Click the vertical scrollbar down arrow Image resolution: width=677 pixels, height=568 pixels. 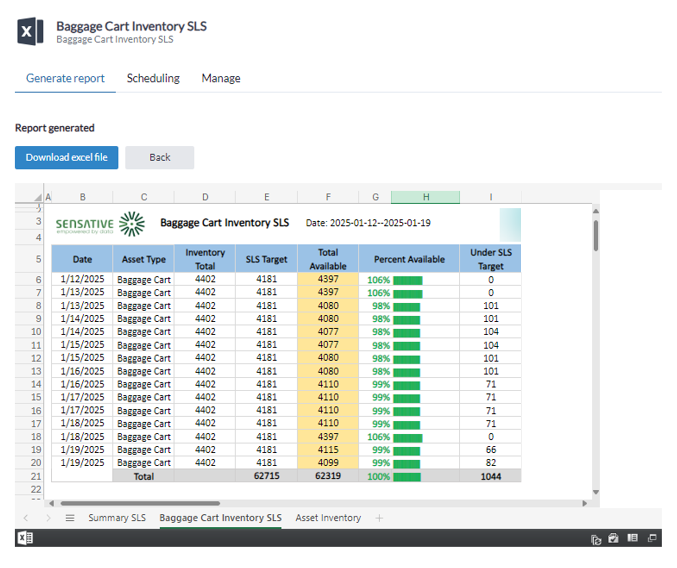[x=596, y=492]
